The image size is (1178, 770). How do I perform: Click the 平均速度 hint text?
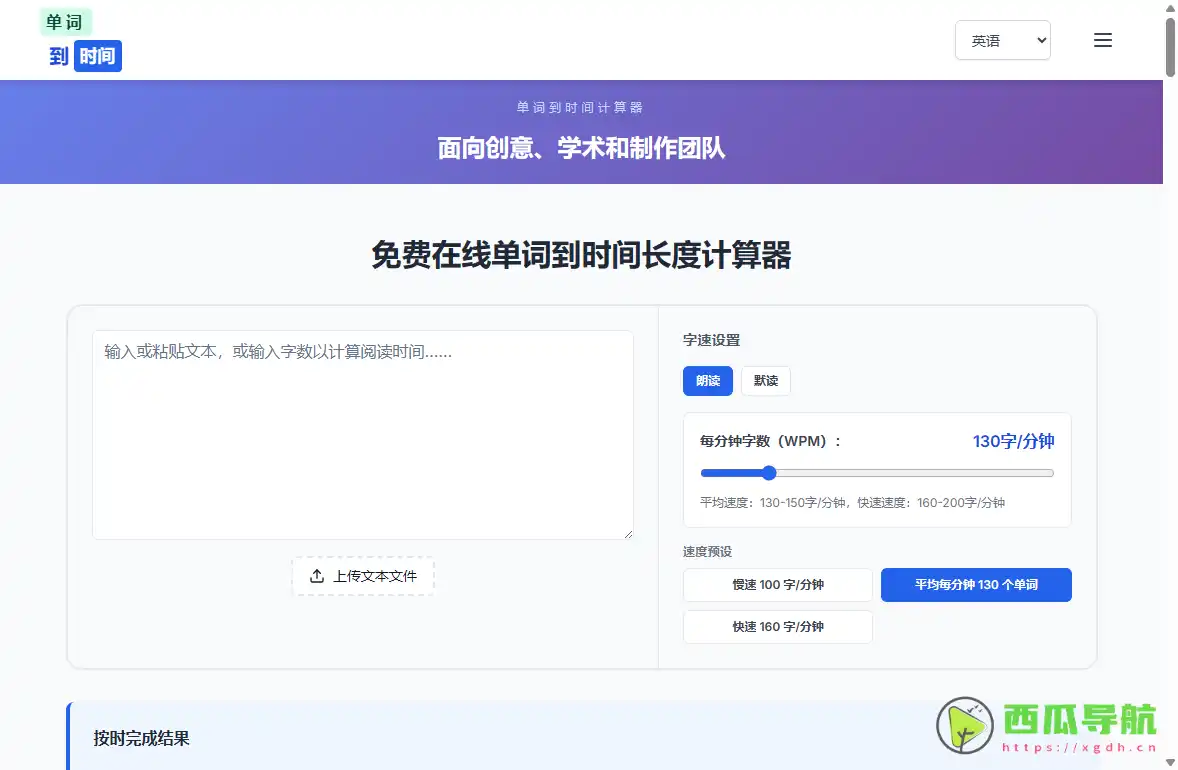(x=852, y=503)
